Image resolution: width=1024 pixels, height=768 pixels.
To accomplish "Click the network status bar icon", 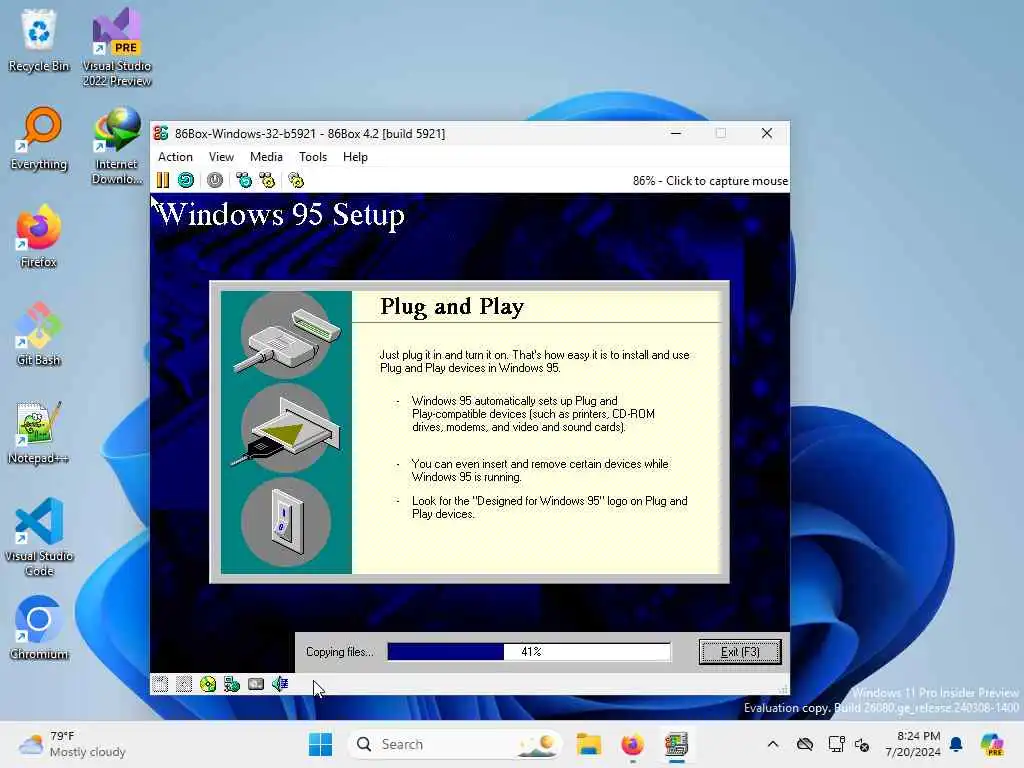I will click(x=232, y=684).
